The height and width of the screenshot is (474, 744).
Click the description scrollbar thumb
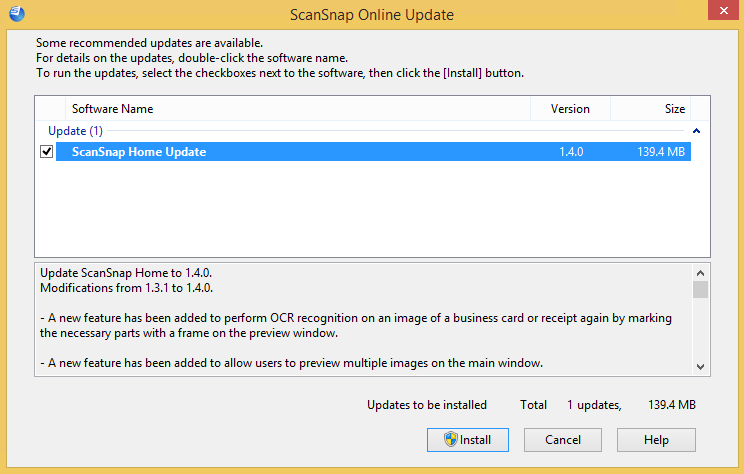coord(700,290)
